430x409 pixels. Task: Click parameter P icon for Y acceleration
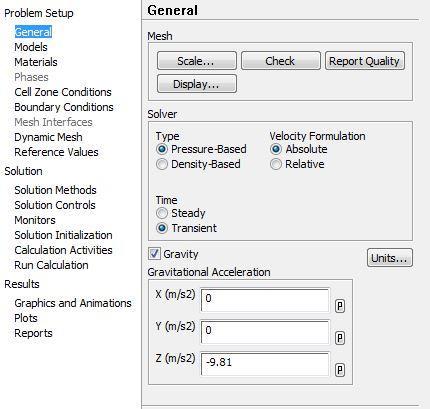340,338
